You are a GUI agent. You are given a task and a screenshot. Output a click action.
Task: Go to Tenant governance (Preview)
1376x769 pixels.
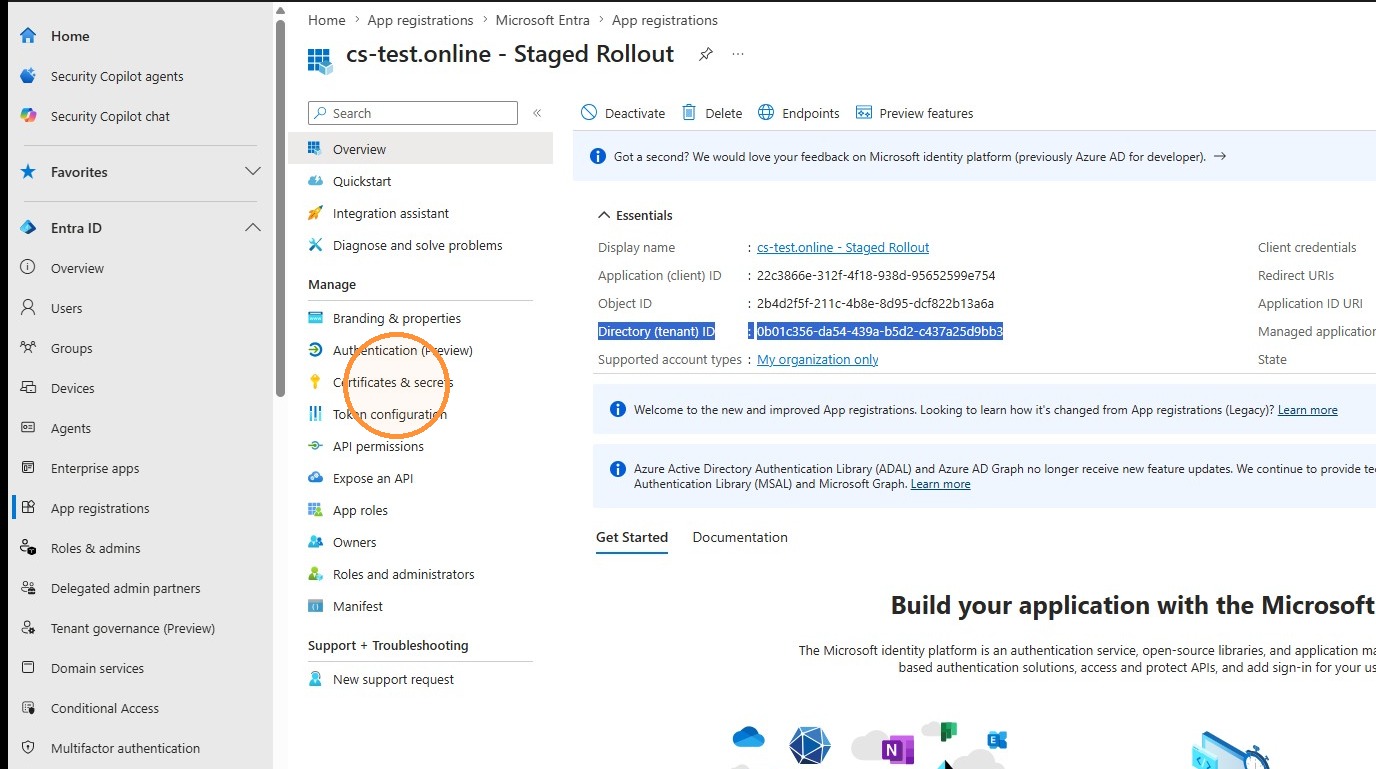(133, 628)
